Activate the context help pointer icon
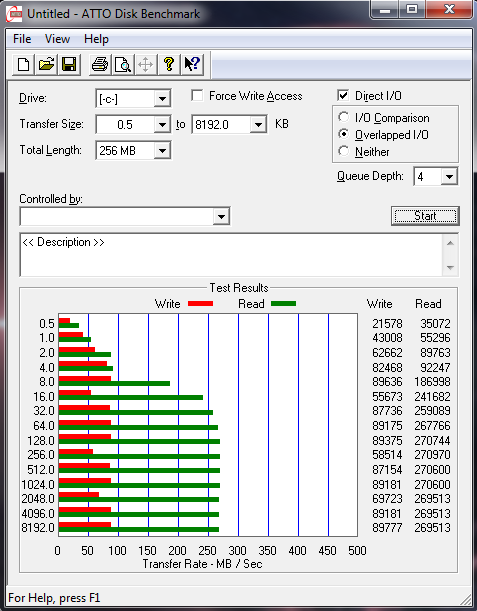The width and height of the screenshot is (477, 611). pos(192,64)
